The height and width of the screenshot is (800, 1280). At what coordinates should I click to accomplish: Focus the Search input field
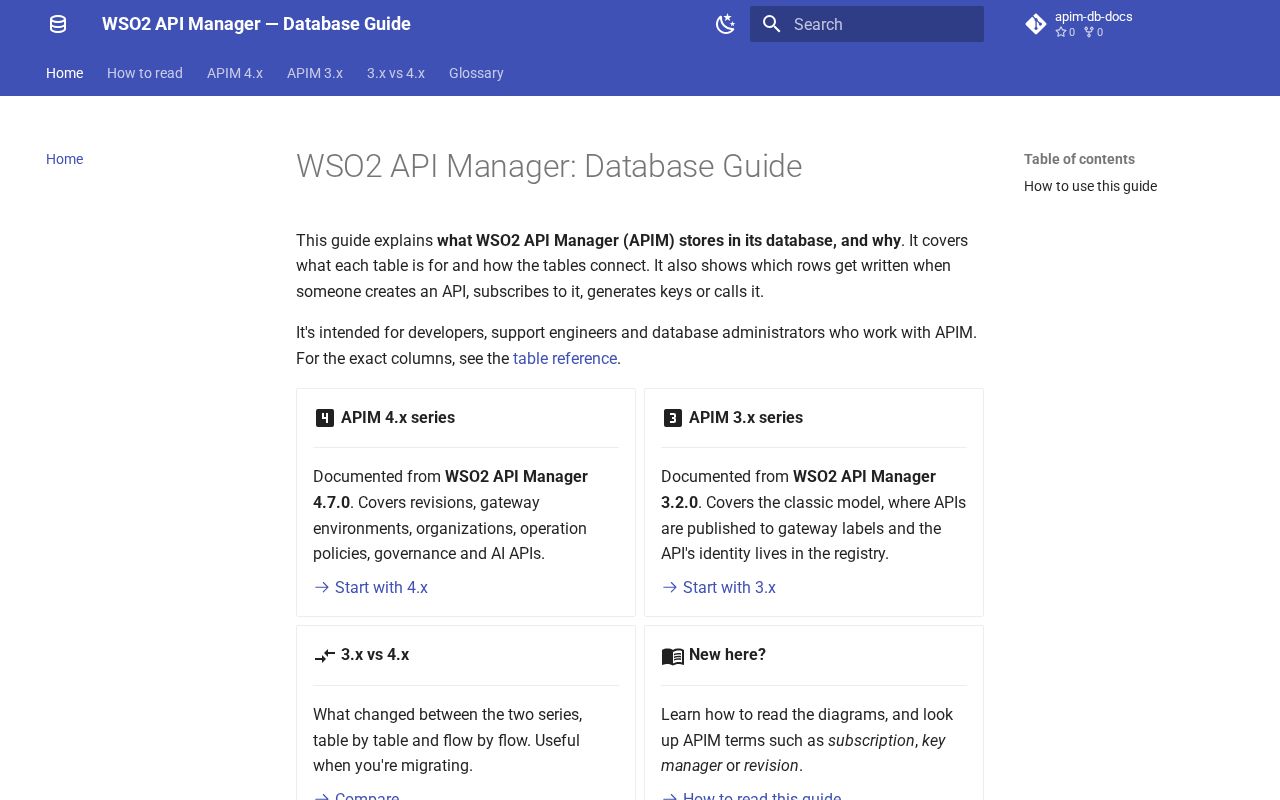pos(867,24)
